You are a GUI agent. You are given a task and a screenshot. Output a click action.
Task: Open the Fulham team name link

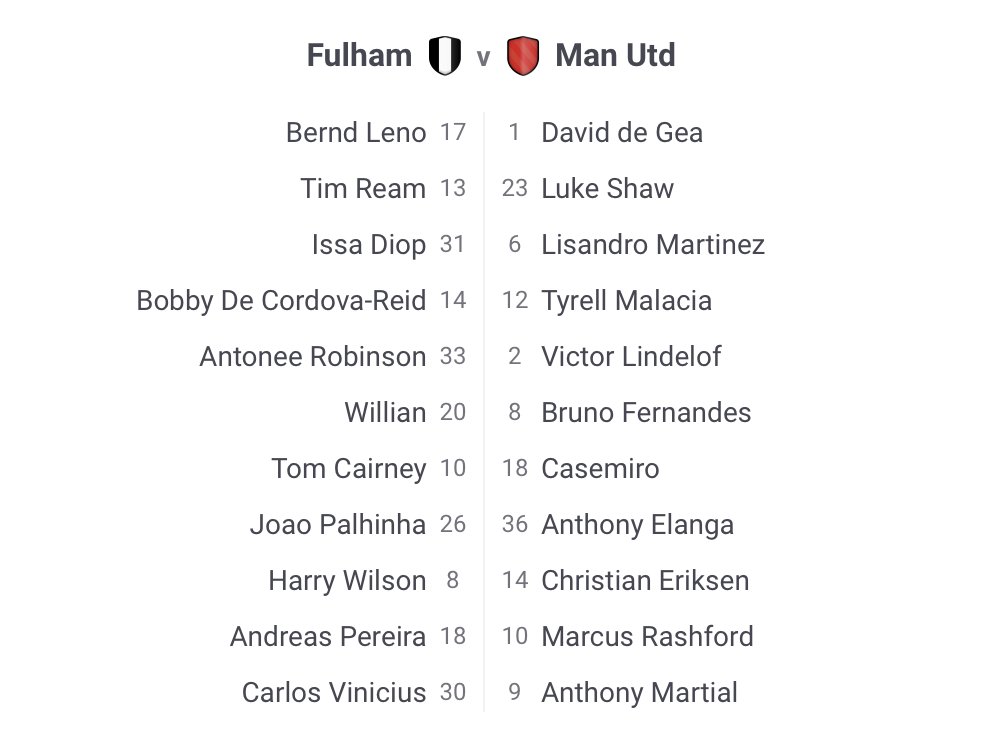pyautogui.click(x=359, y=56)
